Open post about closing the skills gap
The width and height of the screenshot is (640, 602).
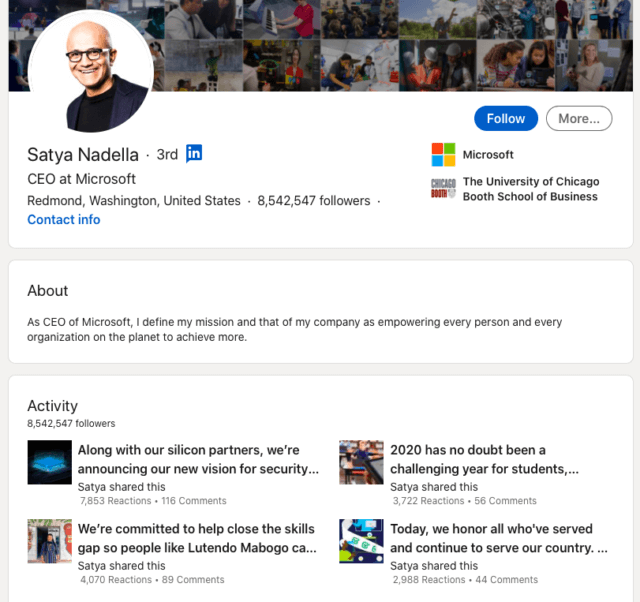point(197,538)
